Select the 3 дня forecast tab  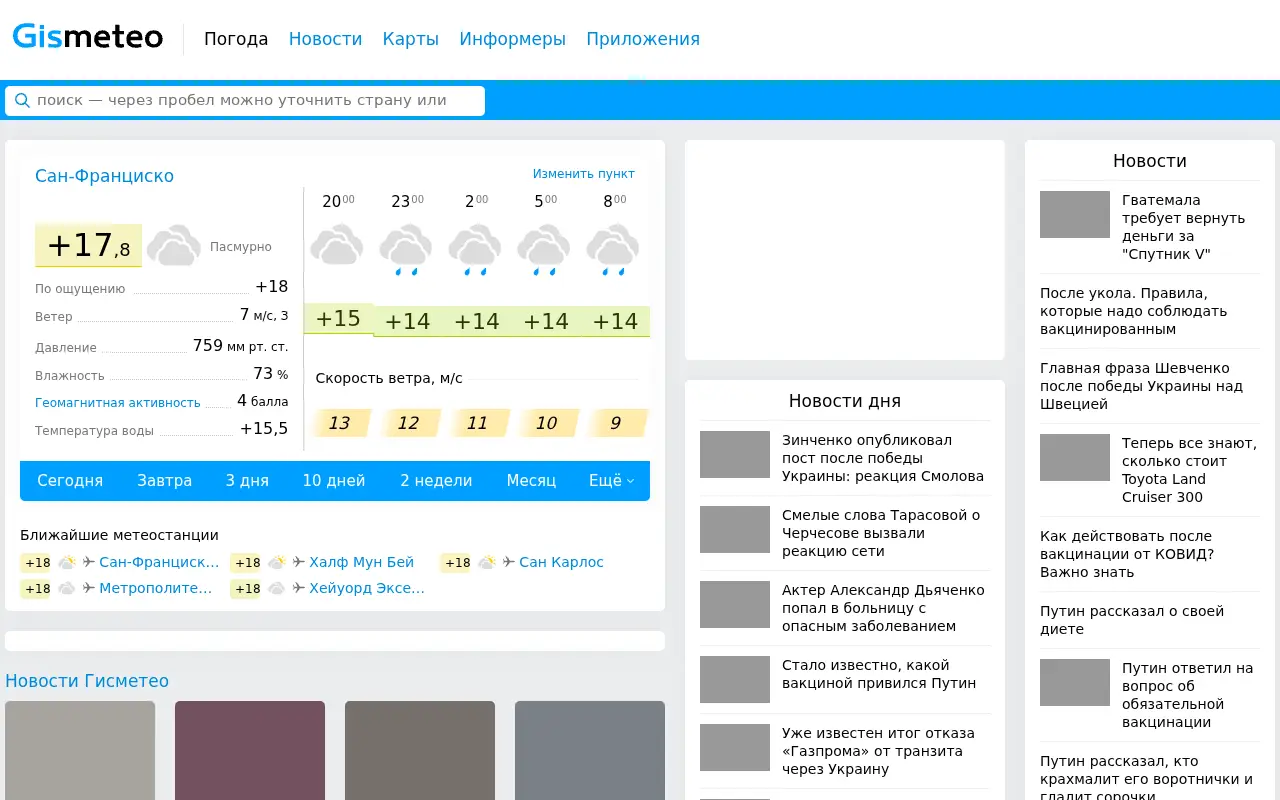click(x=247, y=480)
